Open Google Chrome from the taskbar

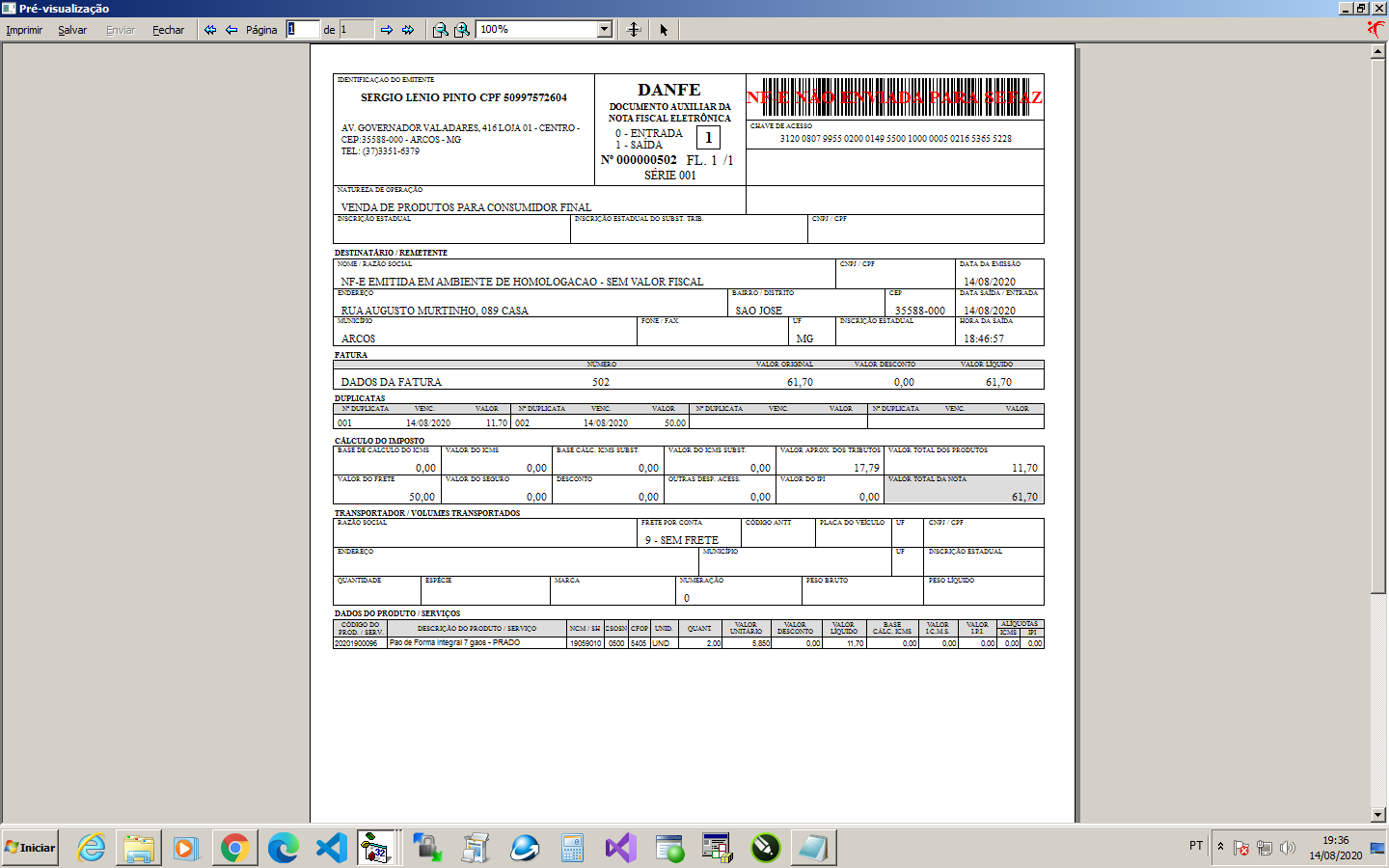234,848
